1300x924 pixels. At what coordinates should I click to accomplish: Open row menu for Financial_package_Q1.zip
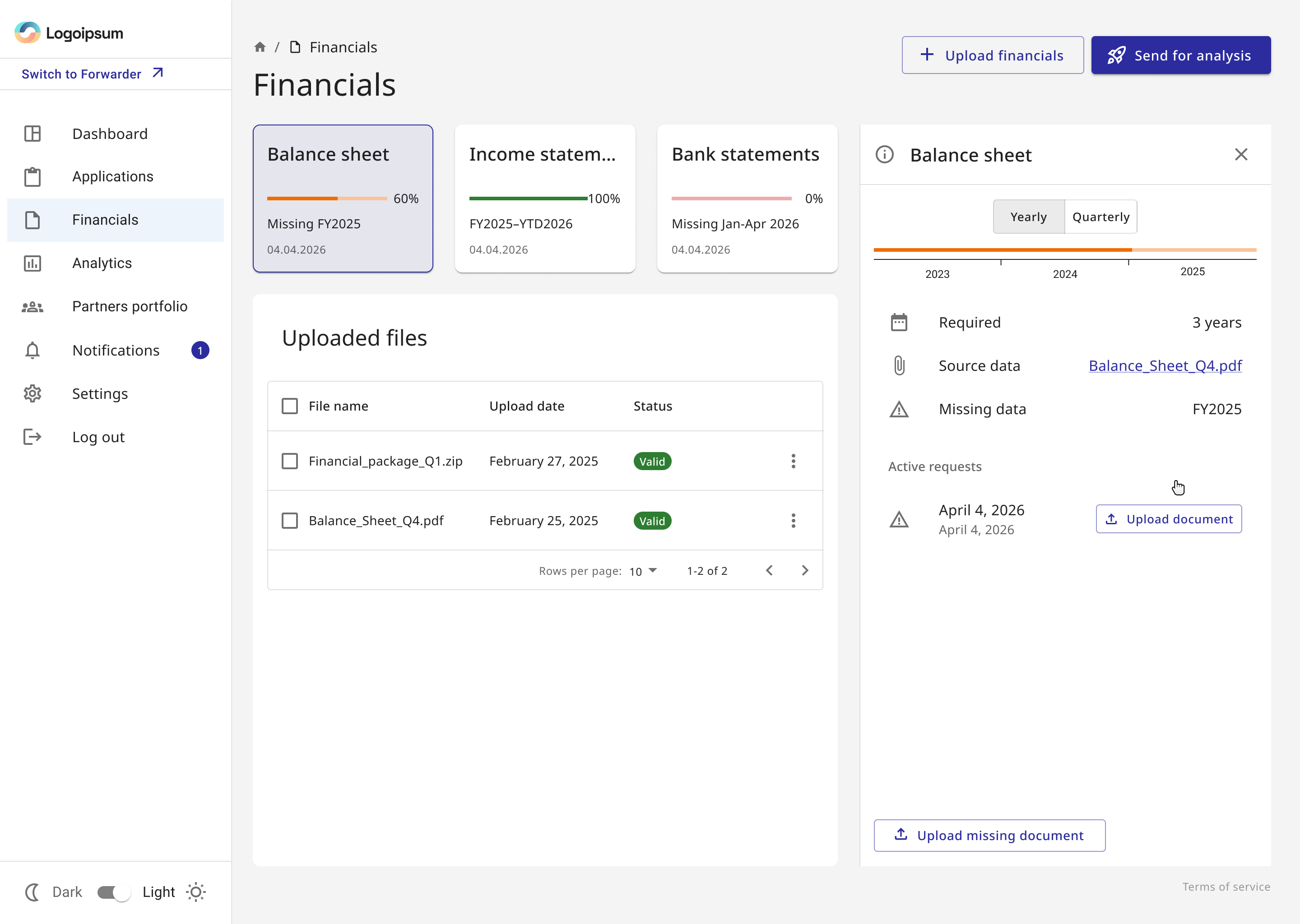794,461
